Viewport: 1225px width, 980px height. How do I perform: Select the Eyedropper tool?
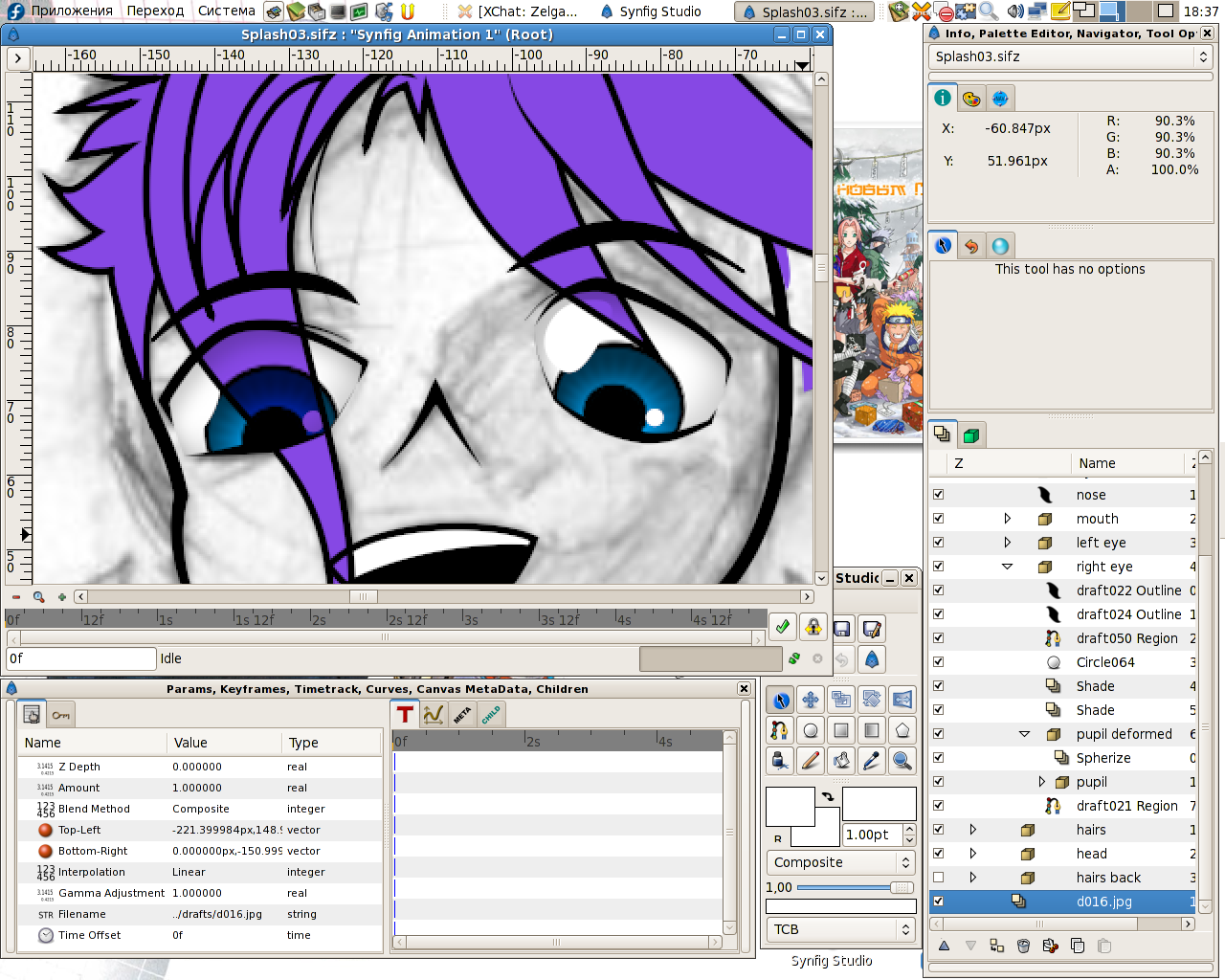pyautogui.click(x=872, y=761)
